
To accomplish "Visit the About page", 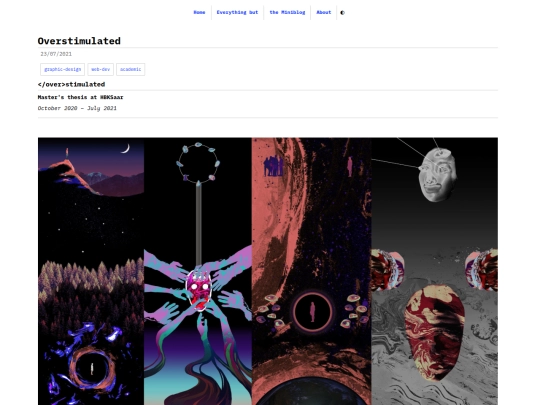I will 324,12.
